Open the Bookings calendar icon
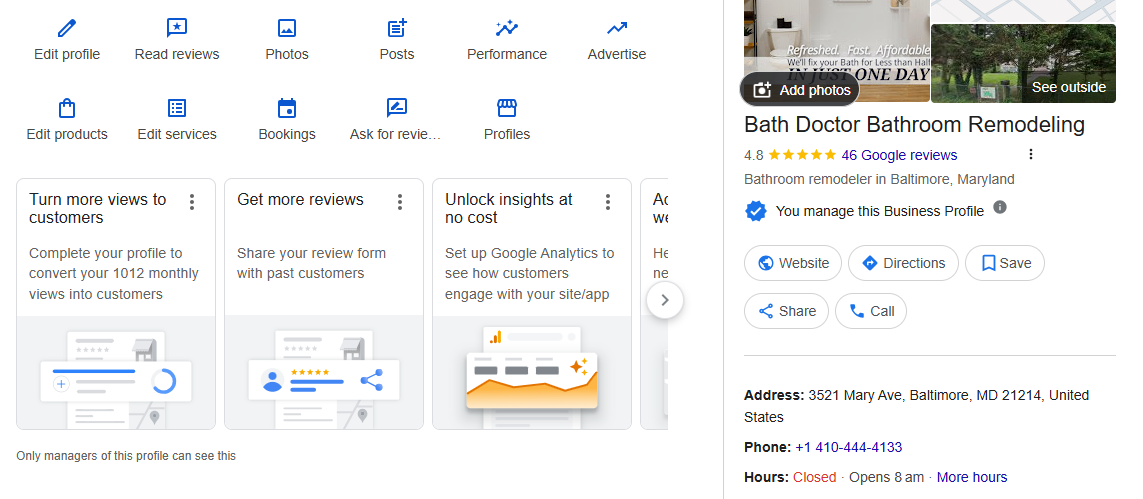 pos(287,109)
